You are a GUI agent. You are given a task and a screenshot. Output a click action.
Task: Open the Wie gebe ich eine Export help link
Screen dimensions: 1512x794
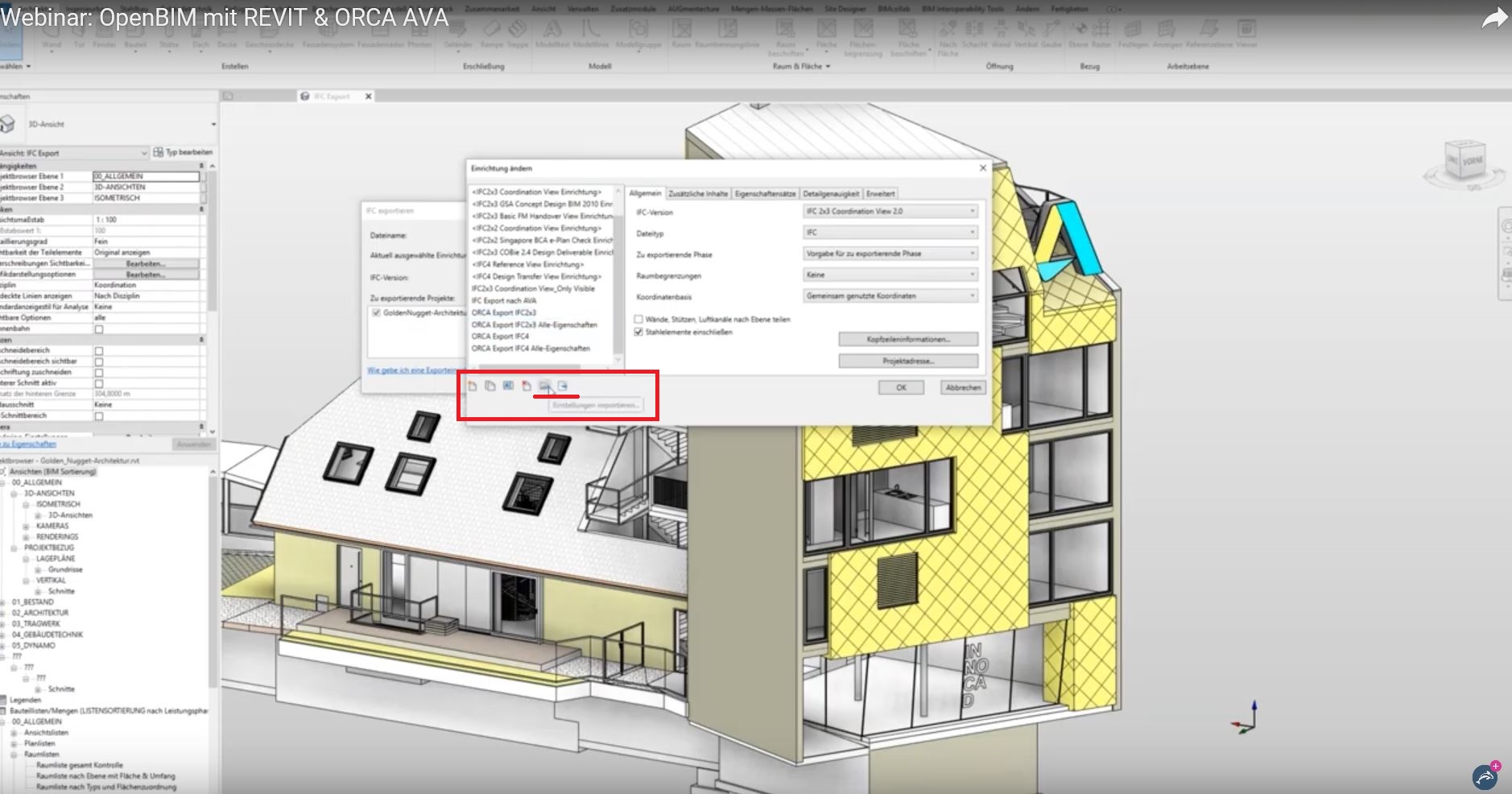(412, 370)
